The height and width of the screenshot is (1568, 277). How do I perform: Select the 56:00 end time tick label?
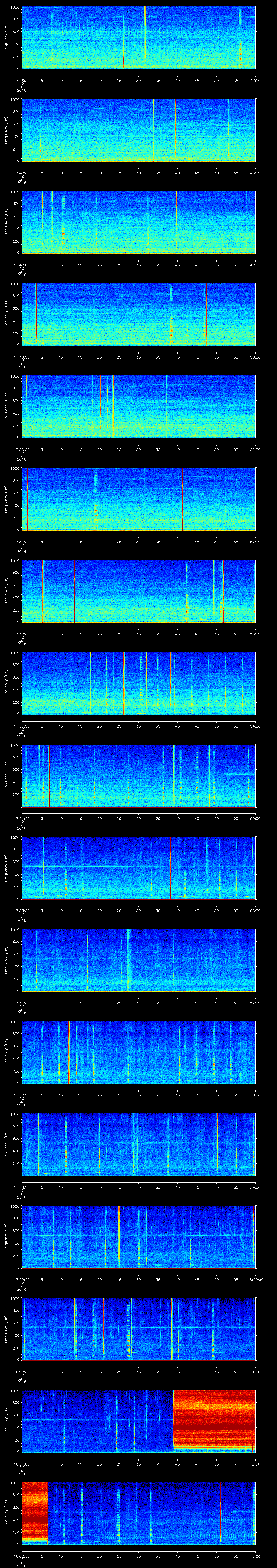pos(255,910)
